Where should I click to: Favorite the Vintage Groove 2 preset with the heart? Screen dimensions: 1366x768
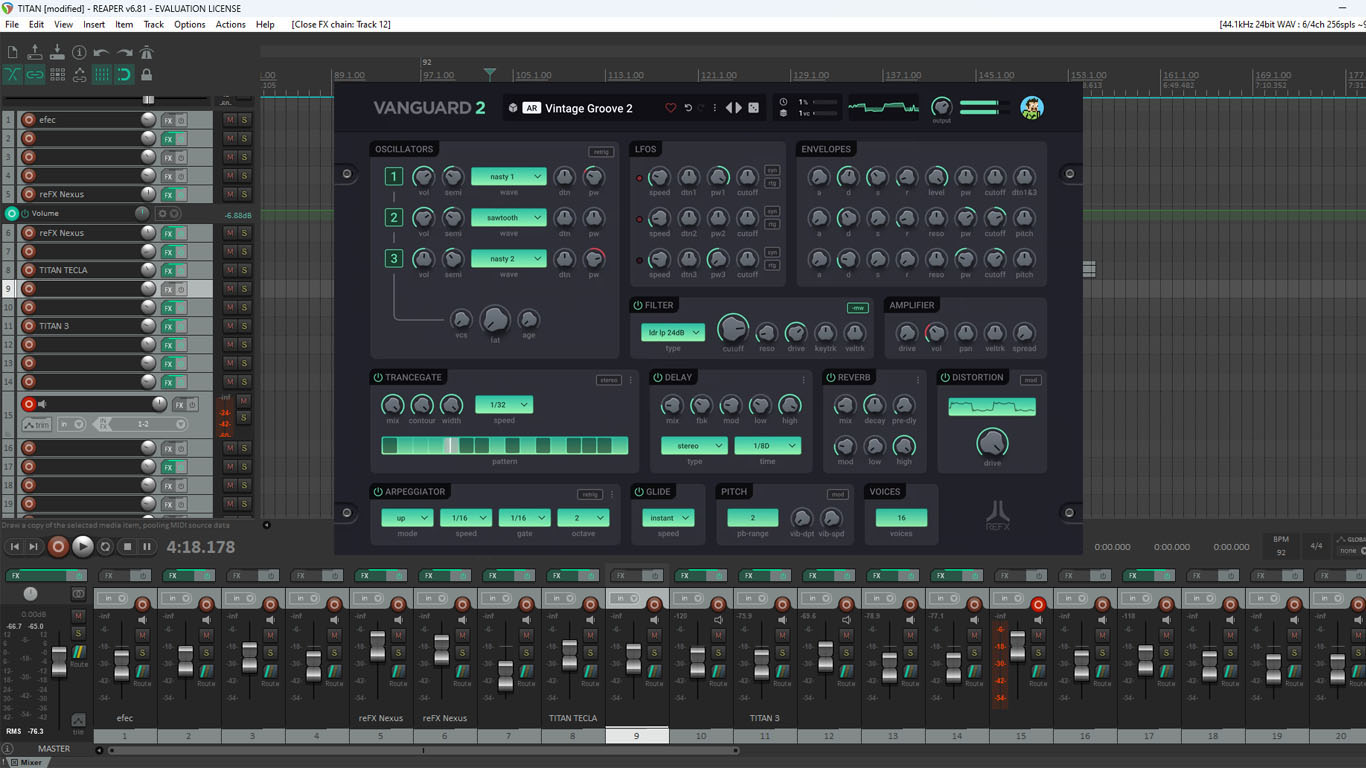[x=671, y=108]
